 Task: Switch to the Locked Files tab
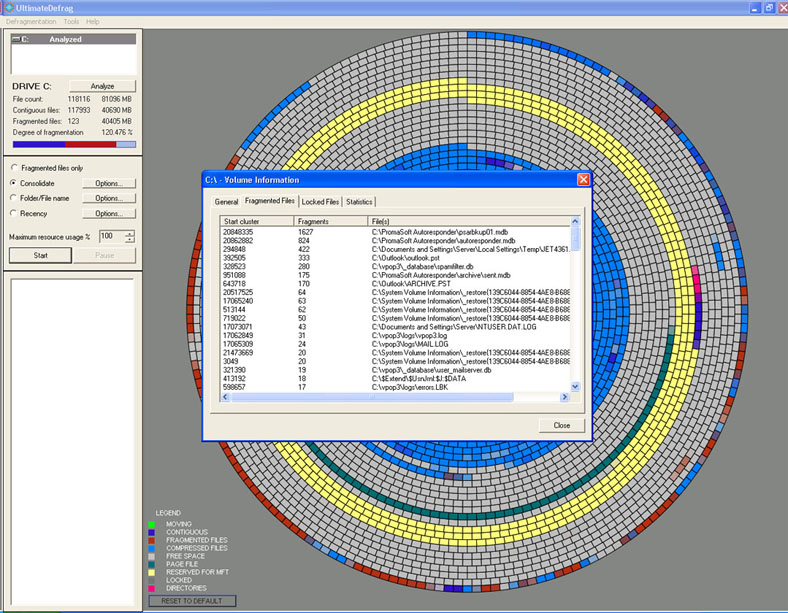320,202
